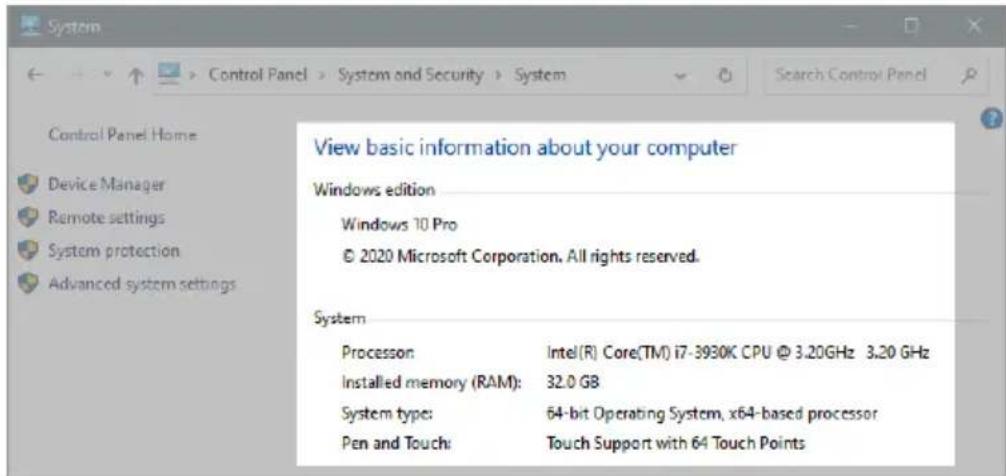Image resolution: width=1006 pixels, height=476 pixels.
Task: Open Device Manager link
Action: click(x=107, y=185)
